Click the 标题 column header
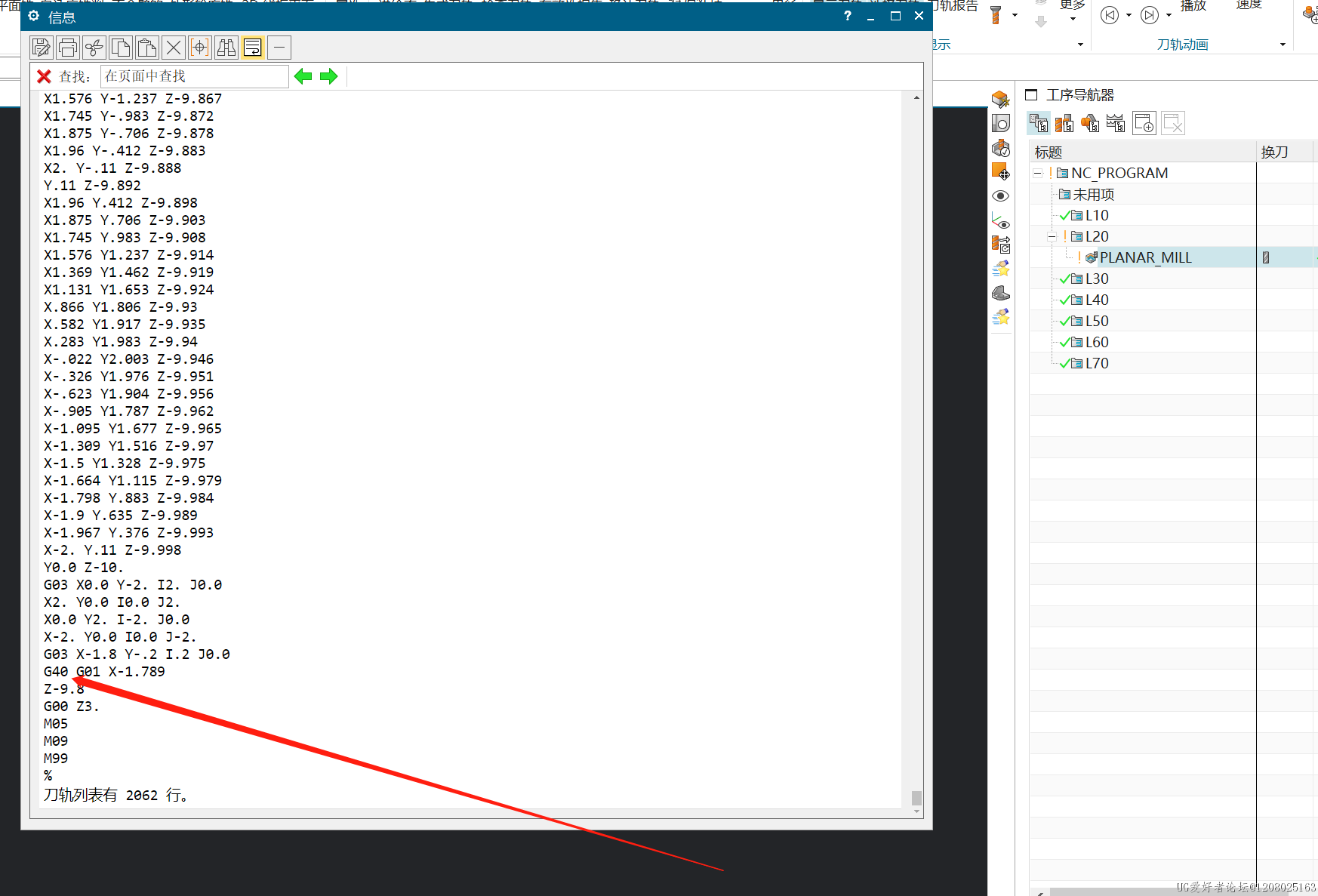This screenshot has height=896, width=1318. click(1143, 152)
